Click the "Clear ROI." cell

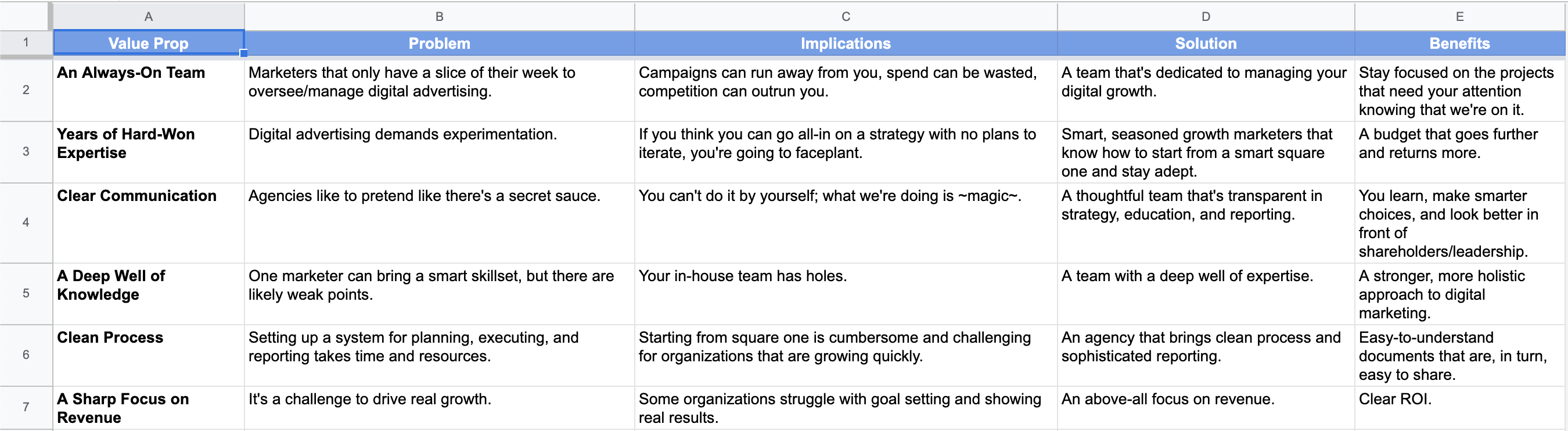tap(1459, 407)
